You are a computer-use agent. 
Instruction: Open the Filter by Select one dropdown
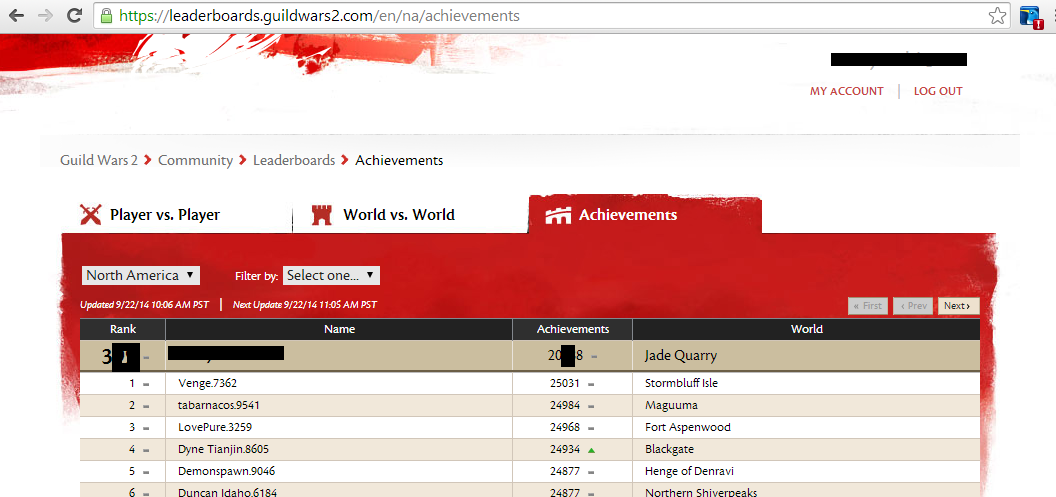pos(331,275)
